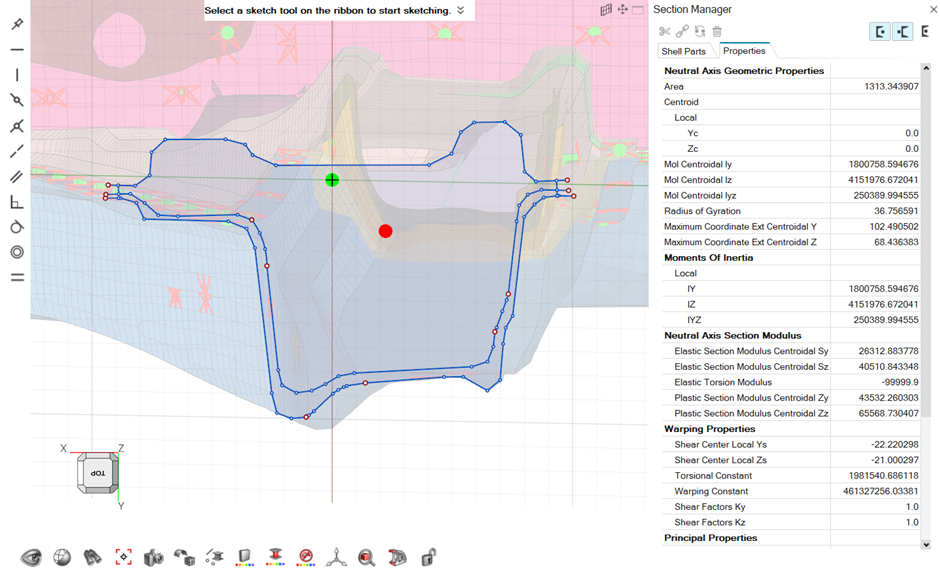The width and height of the screenshot is (940, 576).
Task: Select the perpendicular constraint tool
Action: tap(17, 203)
